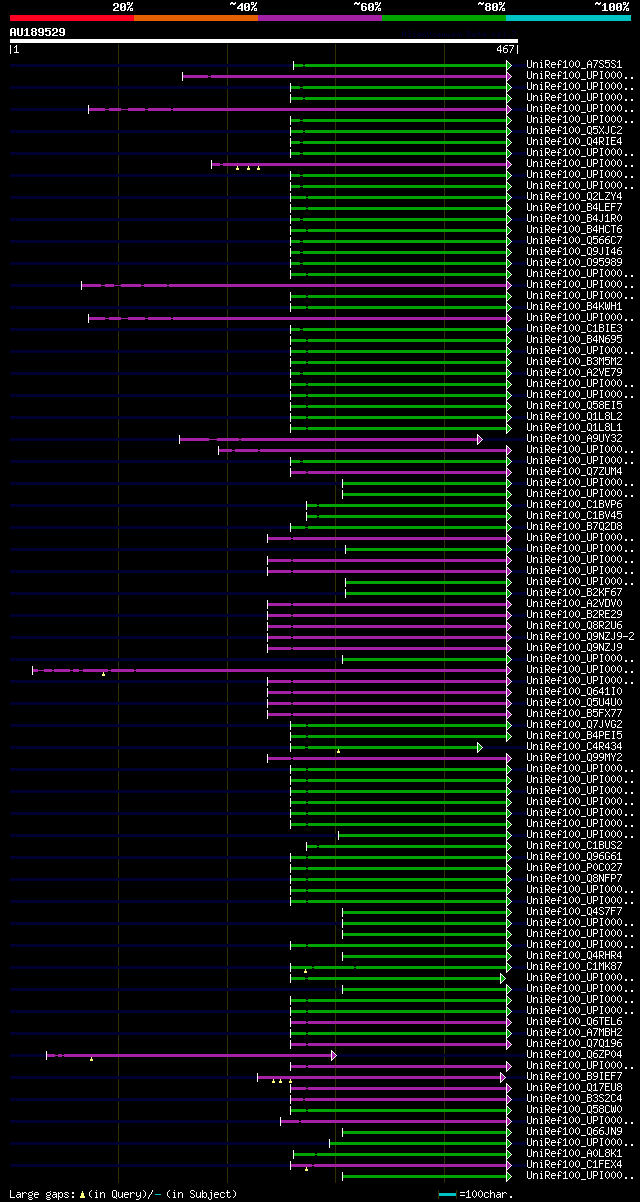The image size is (640, 1202).
Task: Select the UniRef100_B9IEF7 label
Action: click(574, 1076)
